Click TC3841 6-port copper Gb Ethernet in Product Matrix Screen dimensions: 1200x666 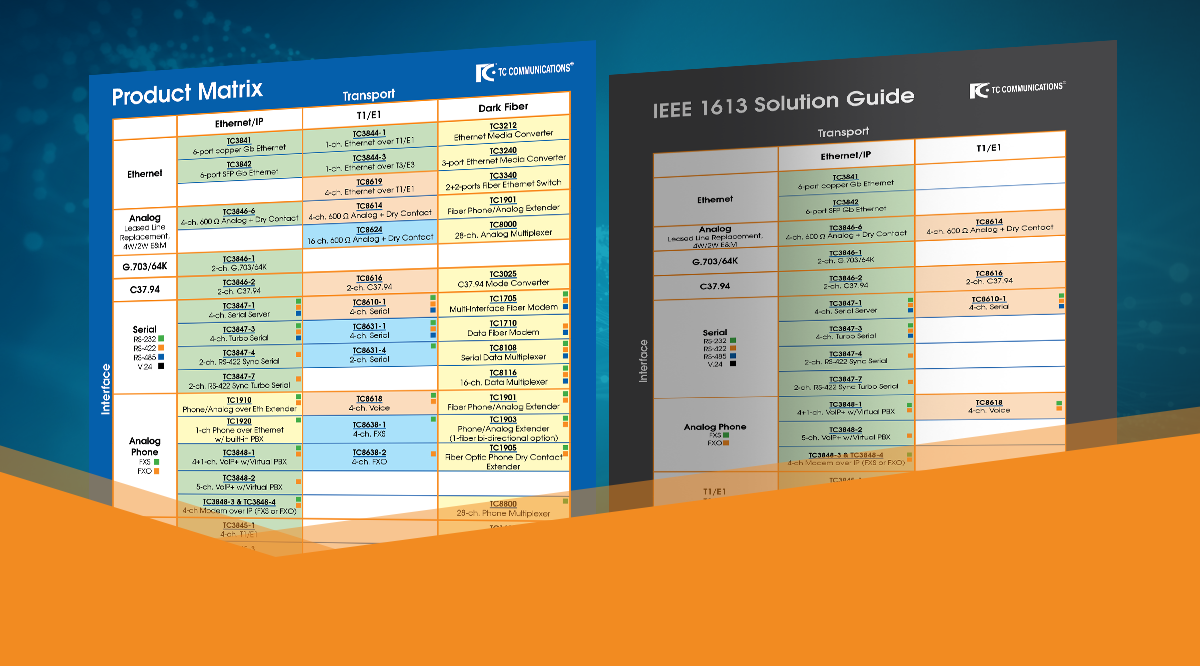tap(239, 145)
